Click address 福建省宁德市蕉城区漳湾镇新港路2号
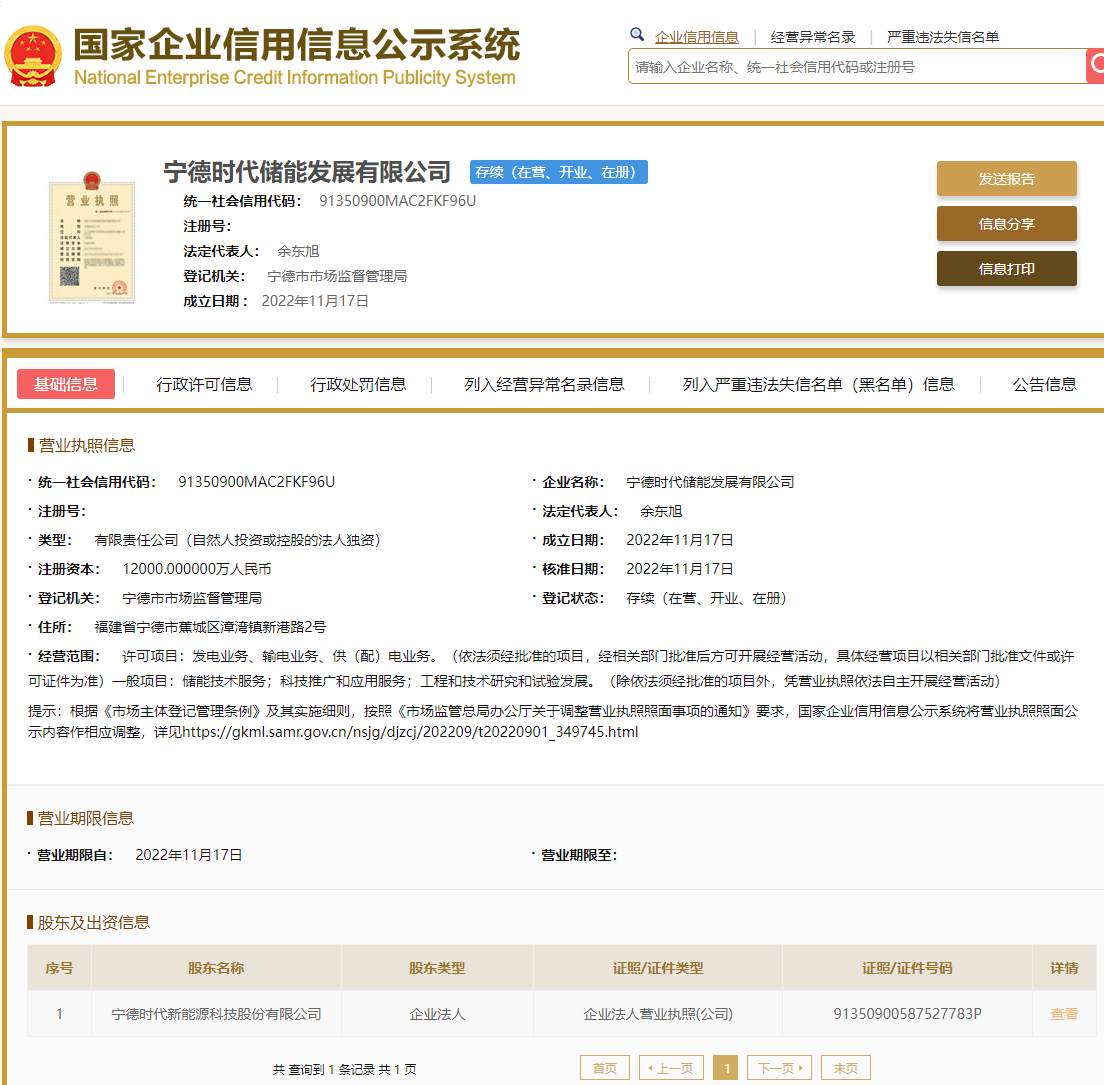This screenshot has width=1104, height=1085. [210, 627]
